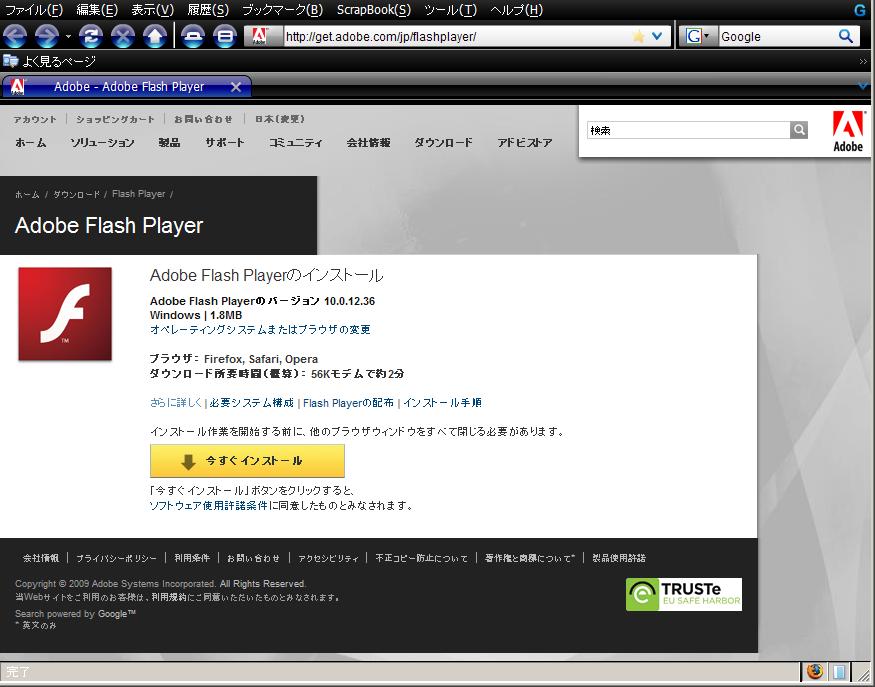This screenshot has height=687, width=875.
Task: Click the Google search box field
Action: tap(778, 37)
